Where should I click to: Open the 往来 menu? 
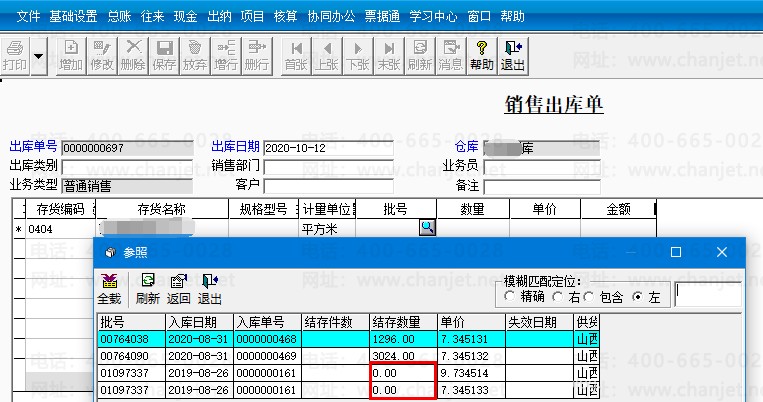point(152,17)
